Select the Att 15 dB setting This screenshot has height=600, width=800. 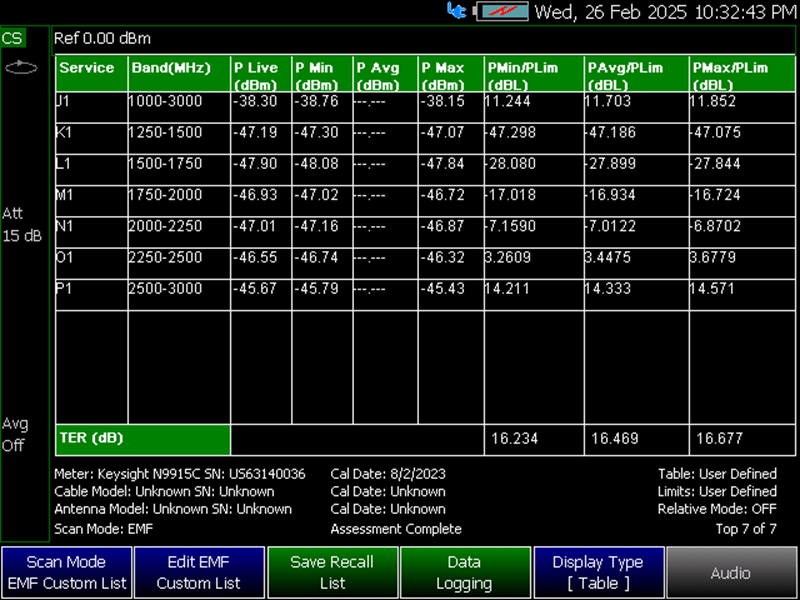22,224
